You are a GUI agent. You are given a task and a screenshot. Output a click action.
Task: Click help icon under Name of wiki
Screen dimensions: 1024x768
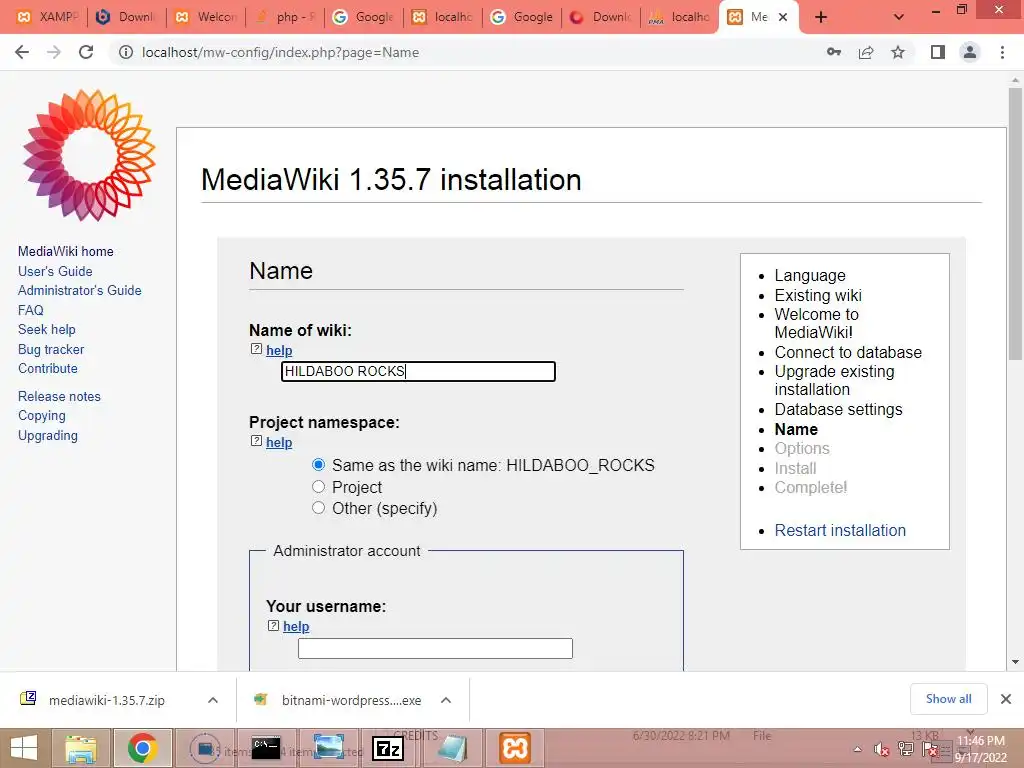pos(256,349)
